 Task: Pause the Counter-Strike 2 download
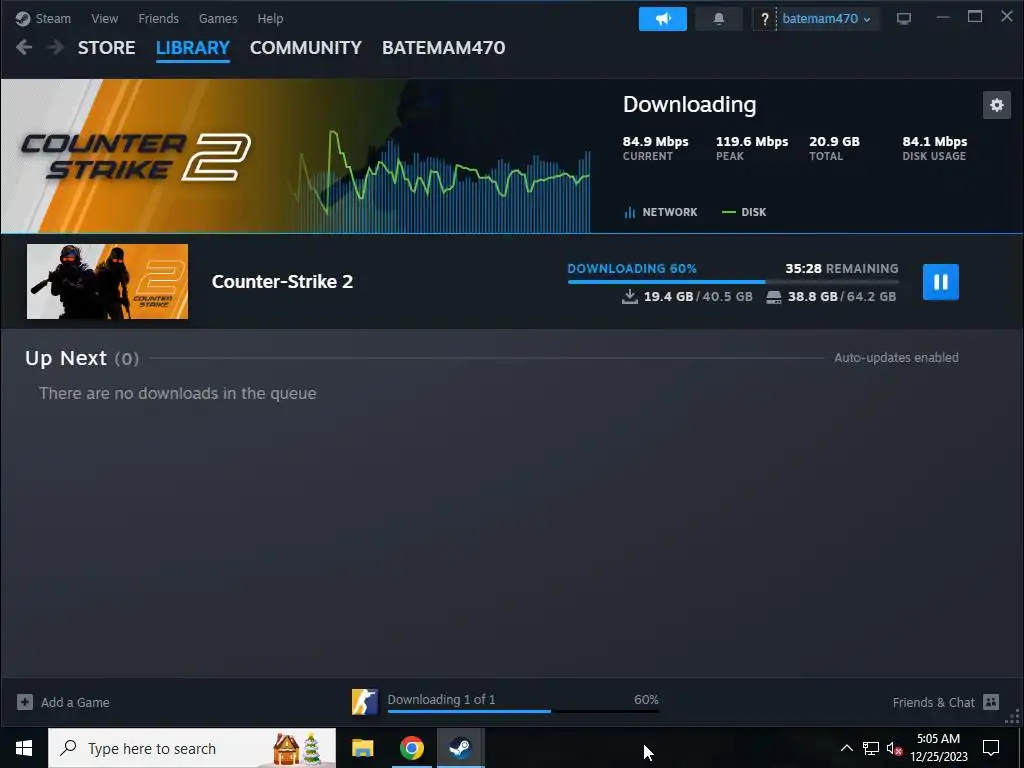[940, 281]
